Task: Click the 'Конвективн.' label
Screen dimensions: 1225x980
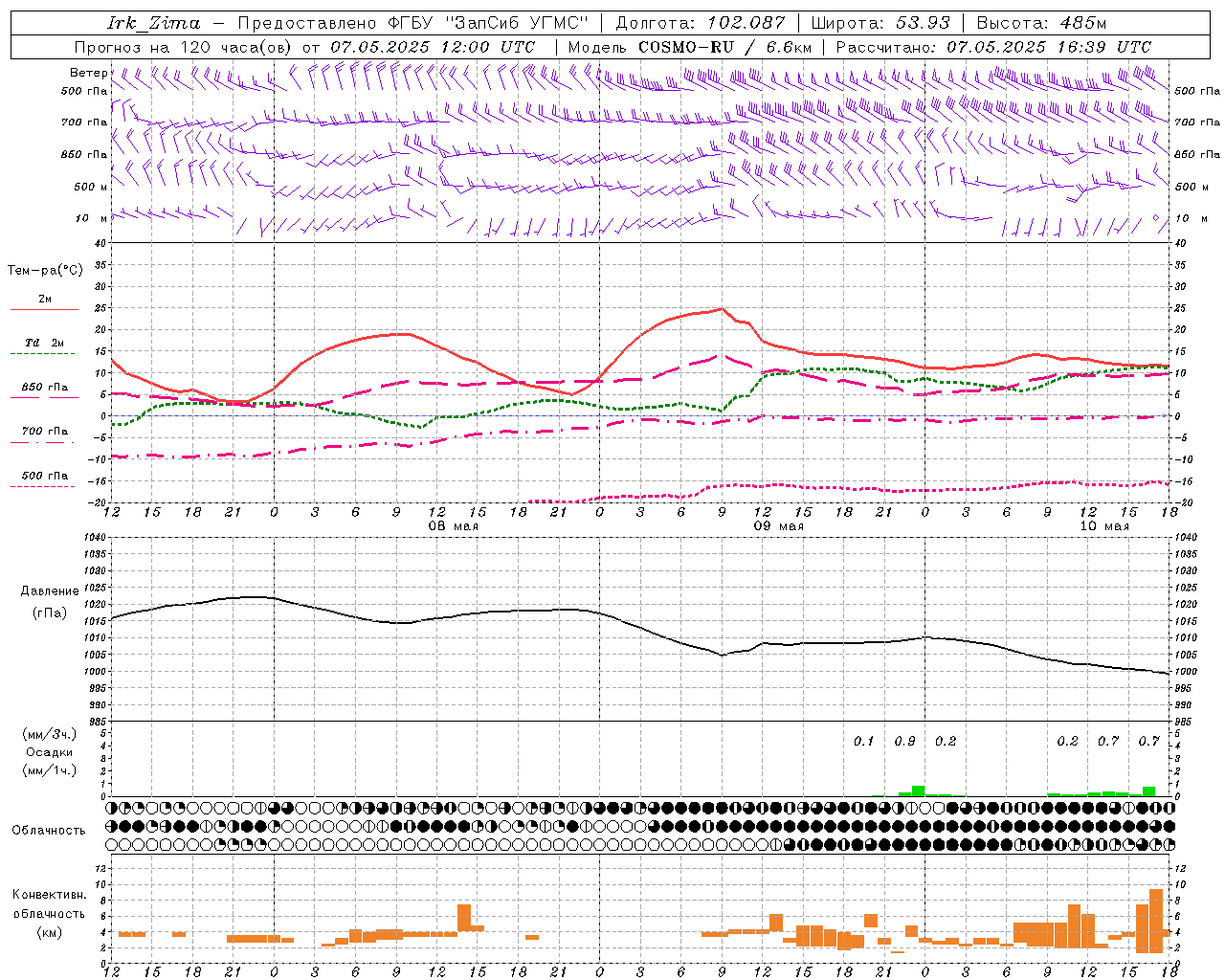Action: [x=50, y=895]
